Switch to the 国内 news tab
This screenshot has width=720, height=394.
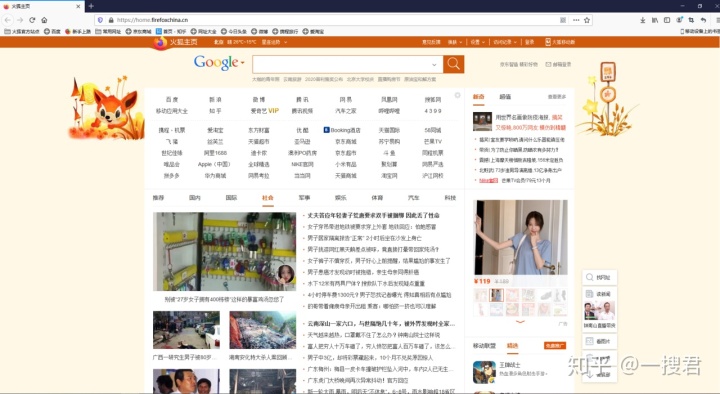tap(195, 197)
